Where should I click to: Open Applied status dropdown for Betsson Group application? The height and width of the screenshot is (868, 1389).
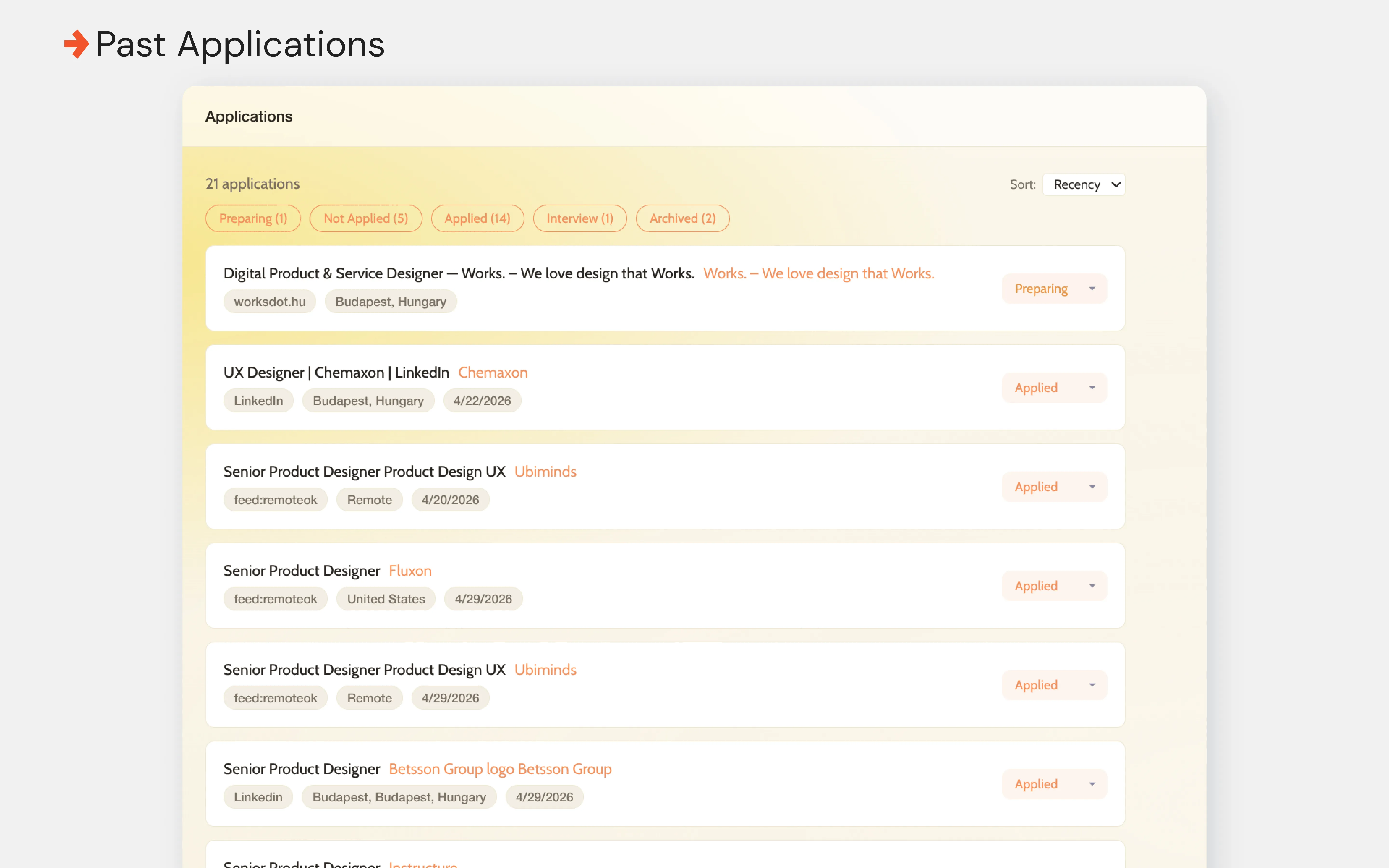[1054, 784]
